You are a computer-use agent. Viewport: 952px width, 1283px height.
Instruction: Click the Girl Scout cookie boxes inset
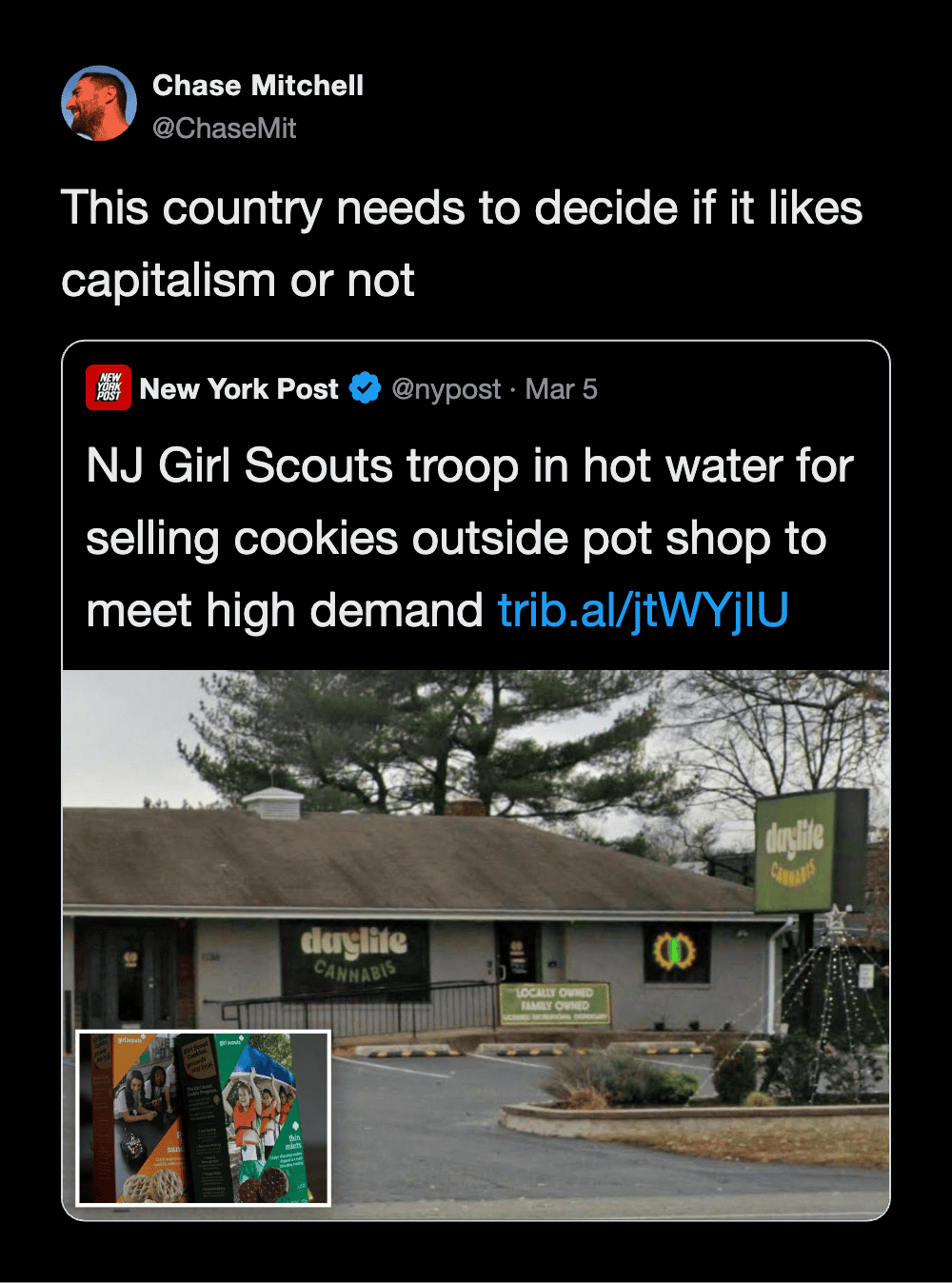pyautogui.click(x=203, y=1118)
